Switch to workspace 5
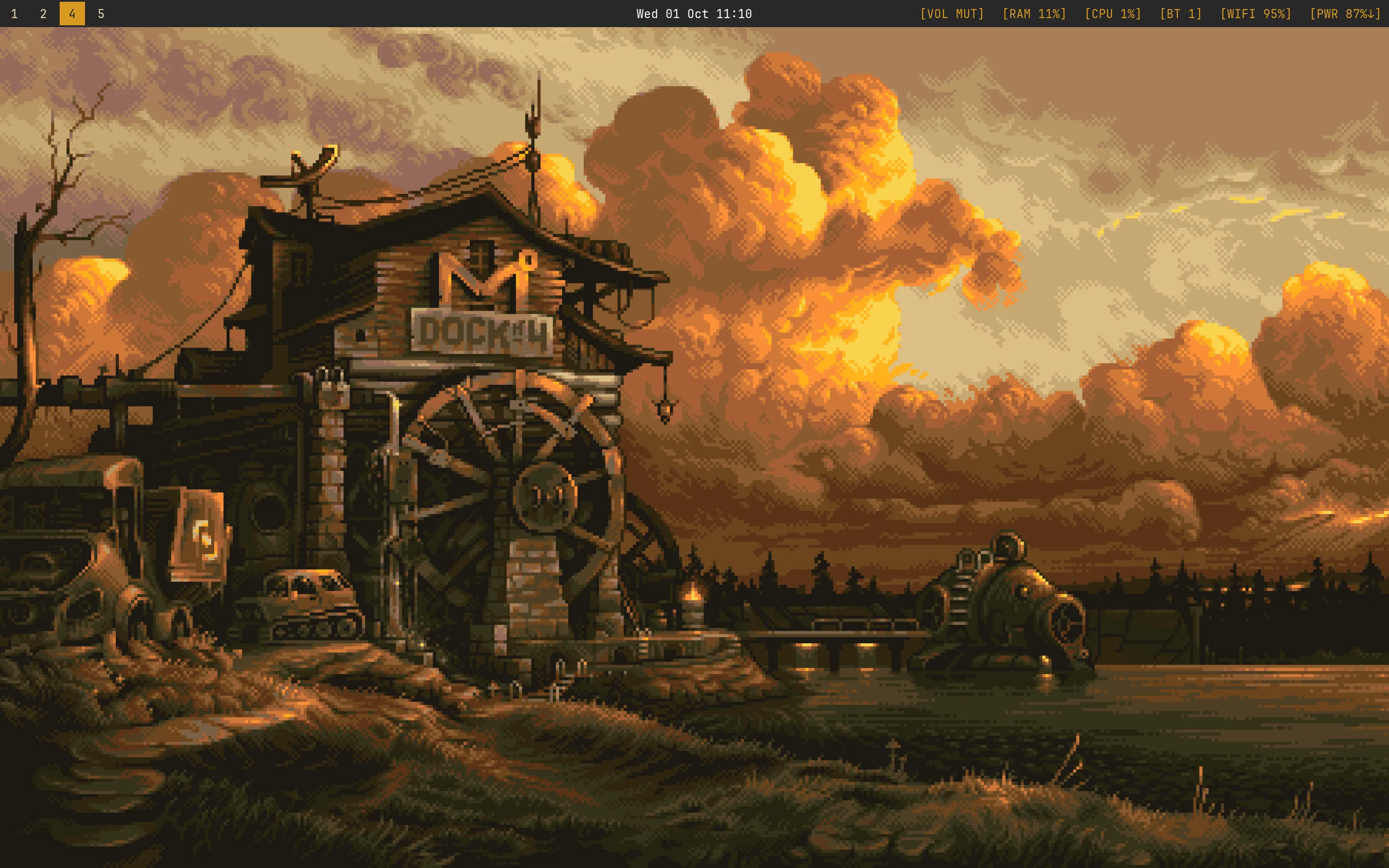This screenshot has width=1389, height=868. [x=101, y=14]
